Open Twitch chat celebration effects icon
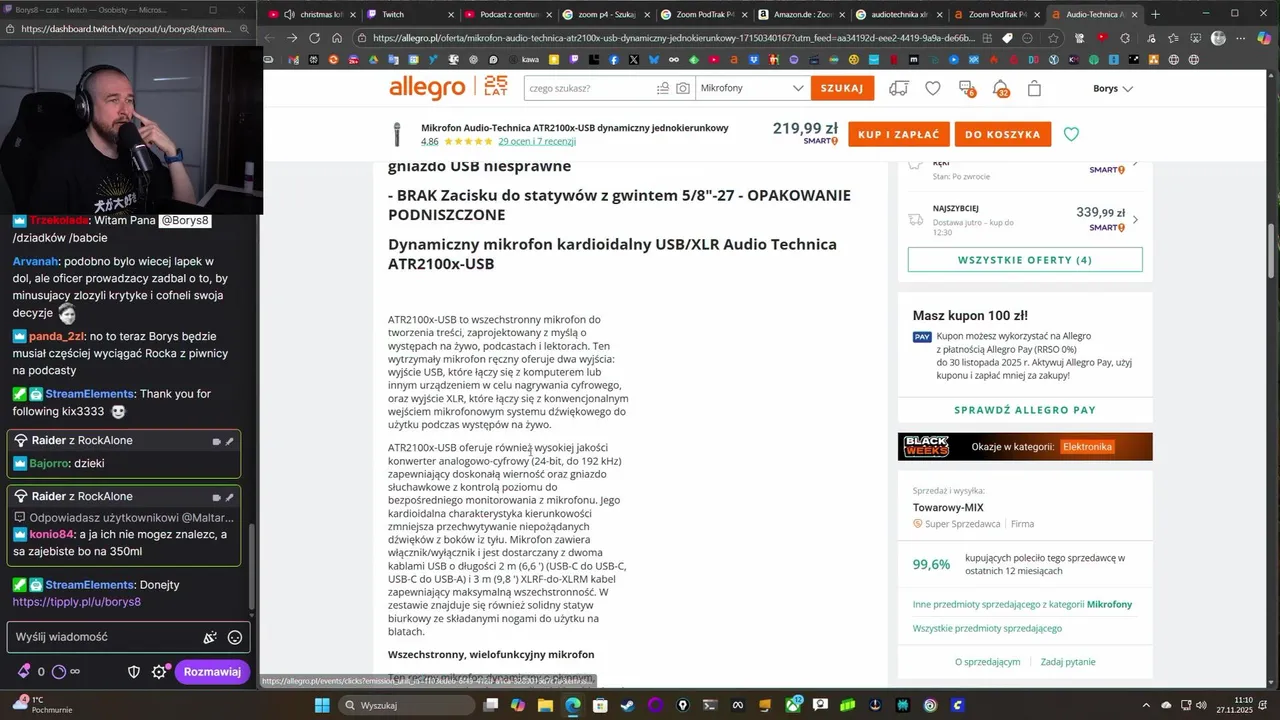1280x720 pixels. (x=210, y=637)
